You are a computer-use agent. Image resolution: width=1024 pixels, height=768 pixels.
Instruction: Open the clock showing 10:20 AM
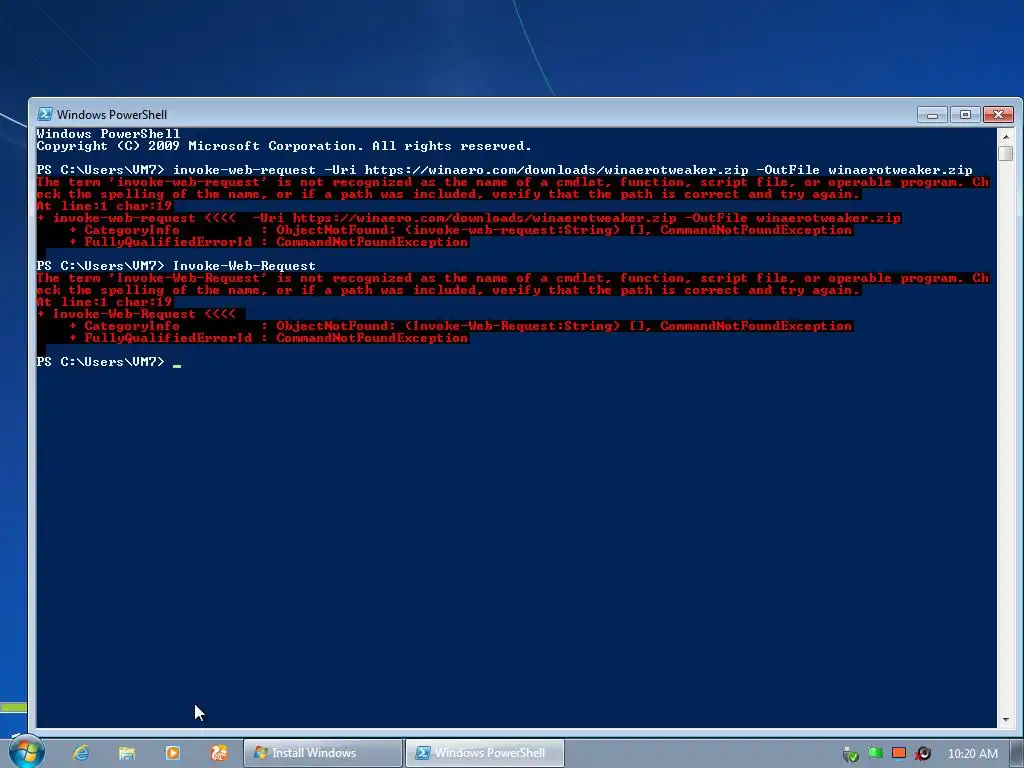[x=972, y=754]
